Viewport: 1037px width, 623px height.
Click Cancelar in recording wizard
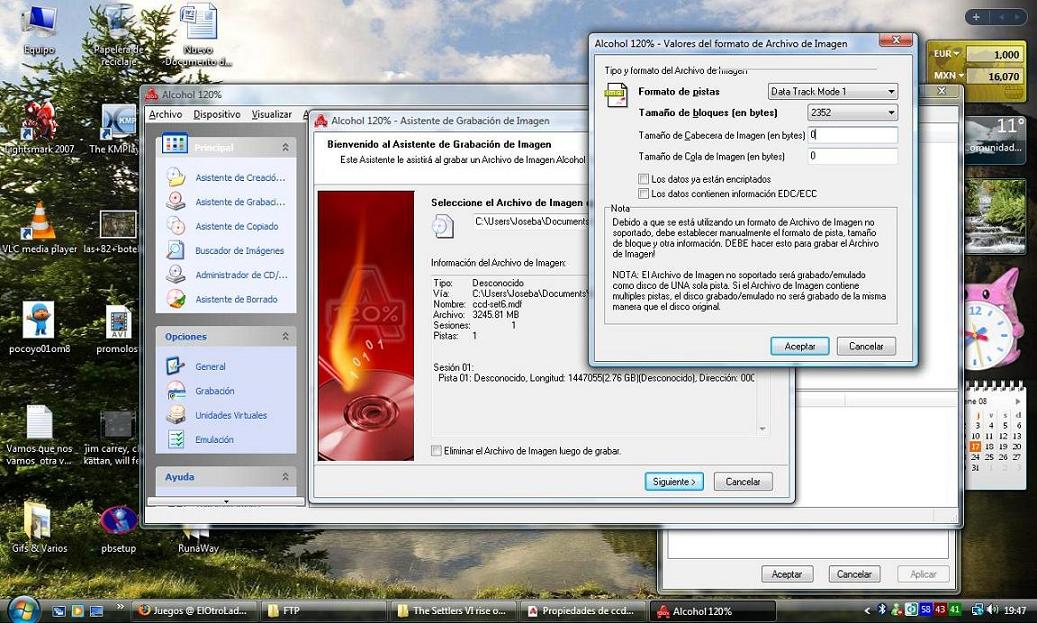pos(743,481)
